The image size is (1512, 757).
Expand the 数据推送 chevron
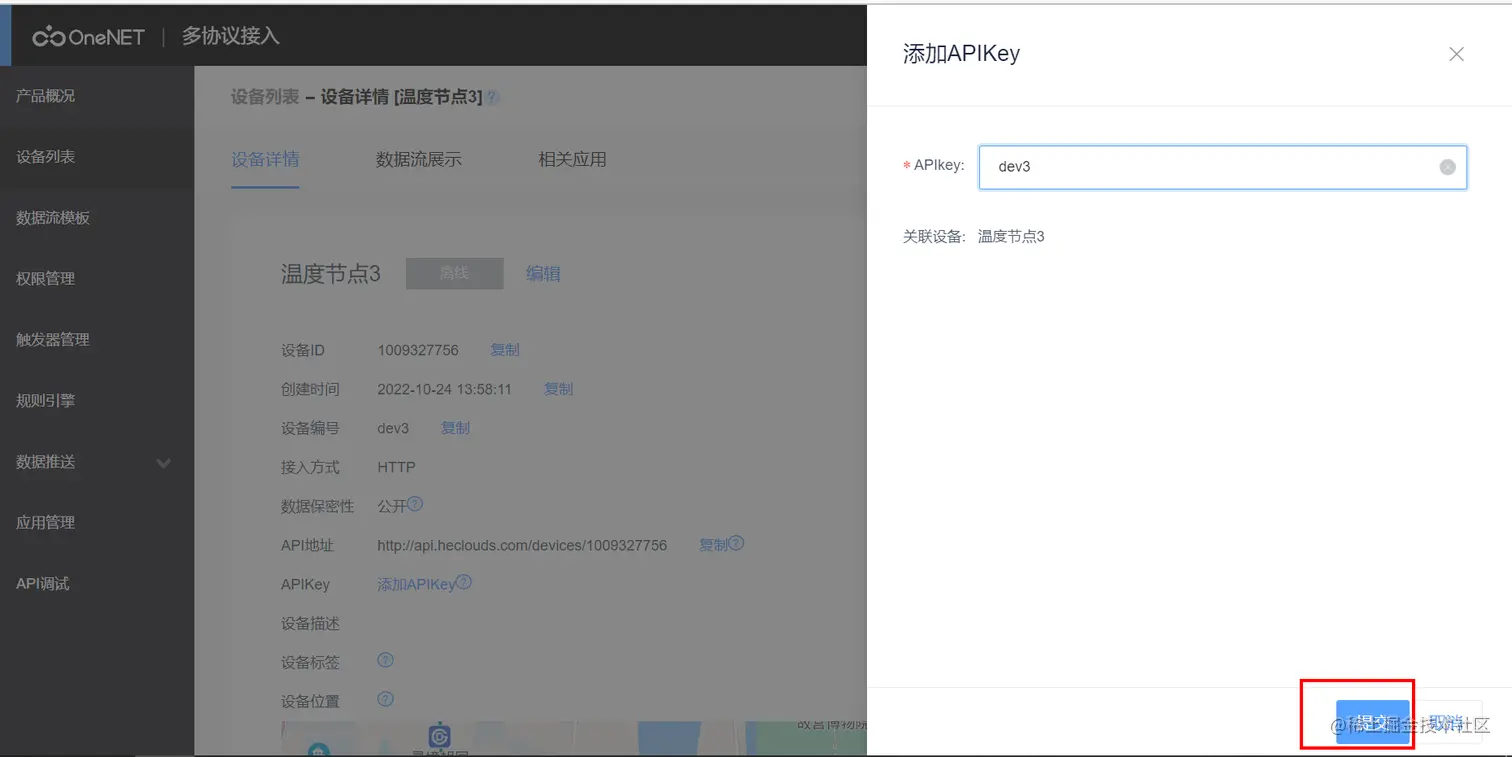(x=164, y=462)
